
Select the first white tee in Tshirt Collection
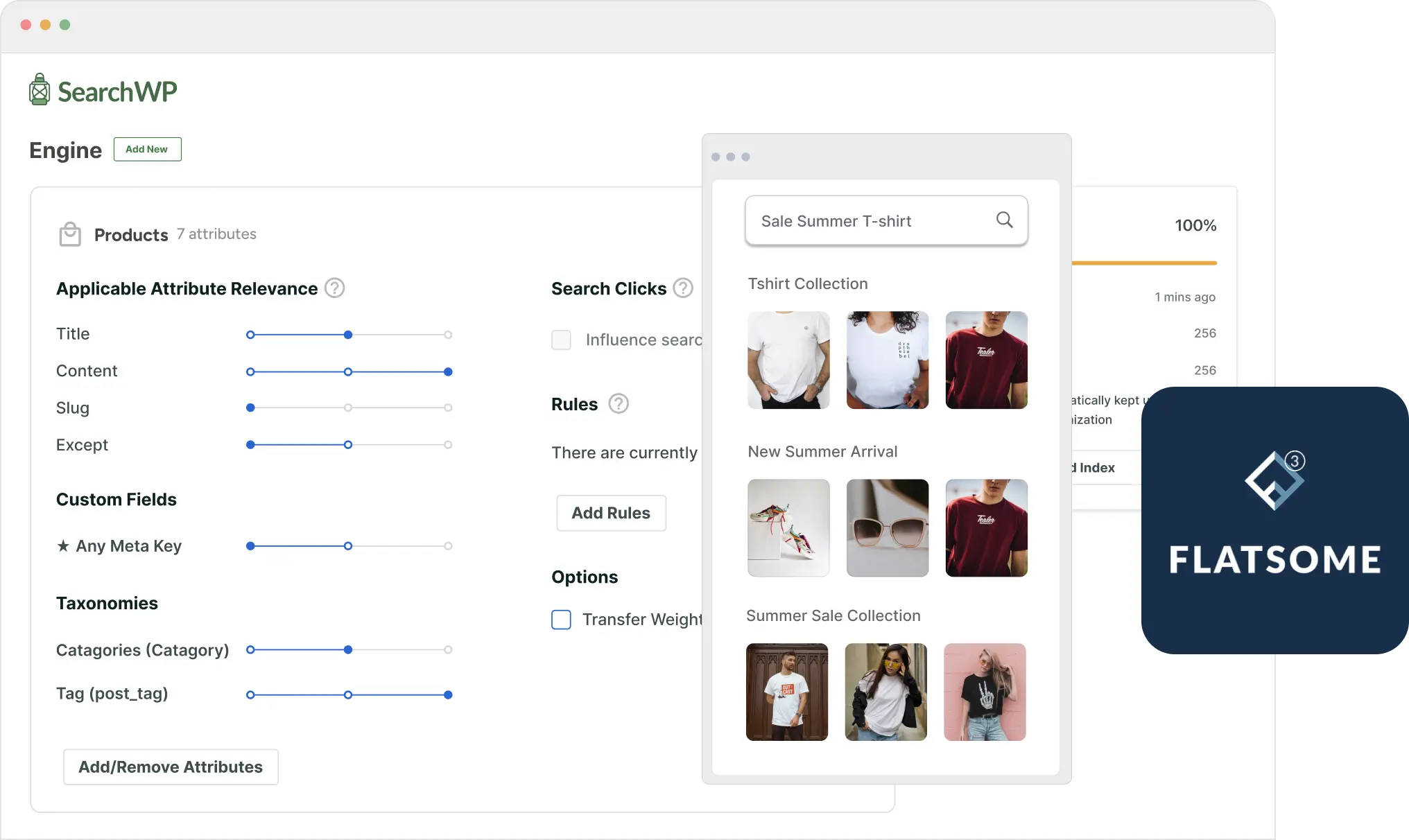pos(788,360)
